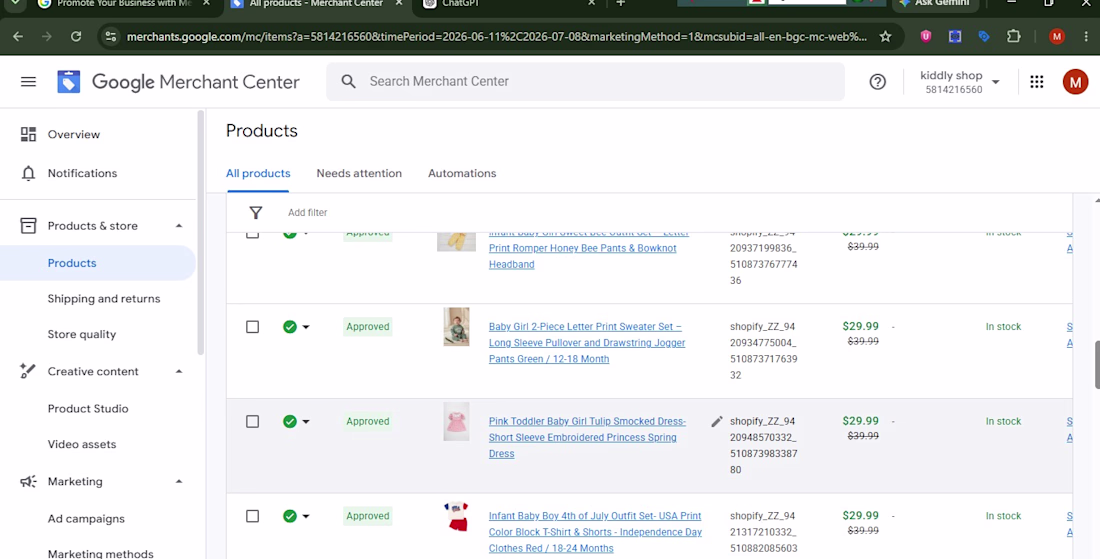
Task: Open the browser tab search dropdown
Action: coord(15,4)
